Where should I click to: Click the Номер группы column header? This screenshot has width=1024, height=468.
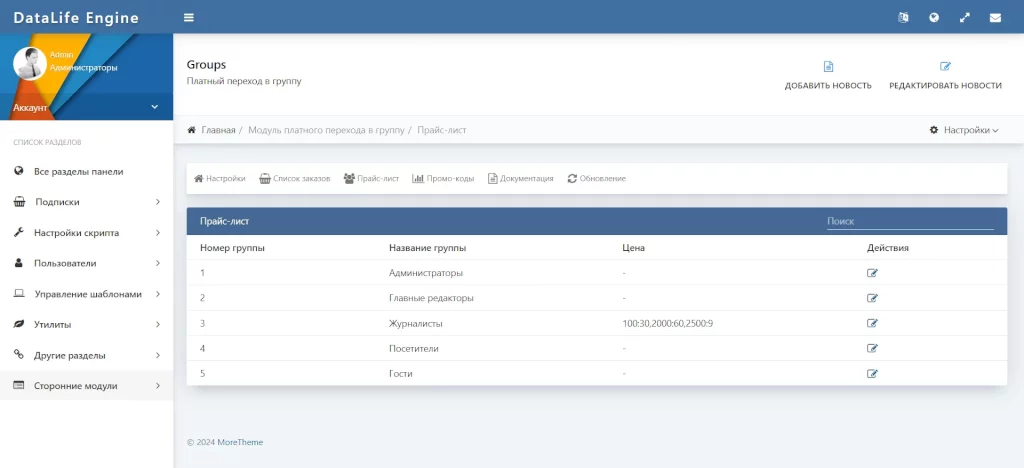(x=232, y=248)
